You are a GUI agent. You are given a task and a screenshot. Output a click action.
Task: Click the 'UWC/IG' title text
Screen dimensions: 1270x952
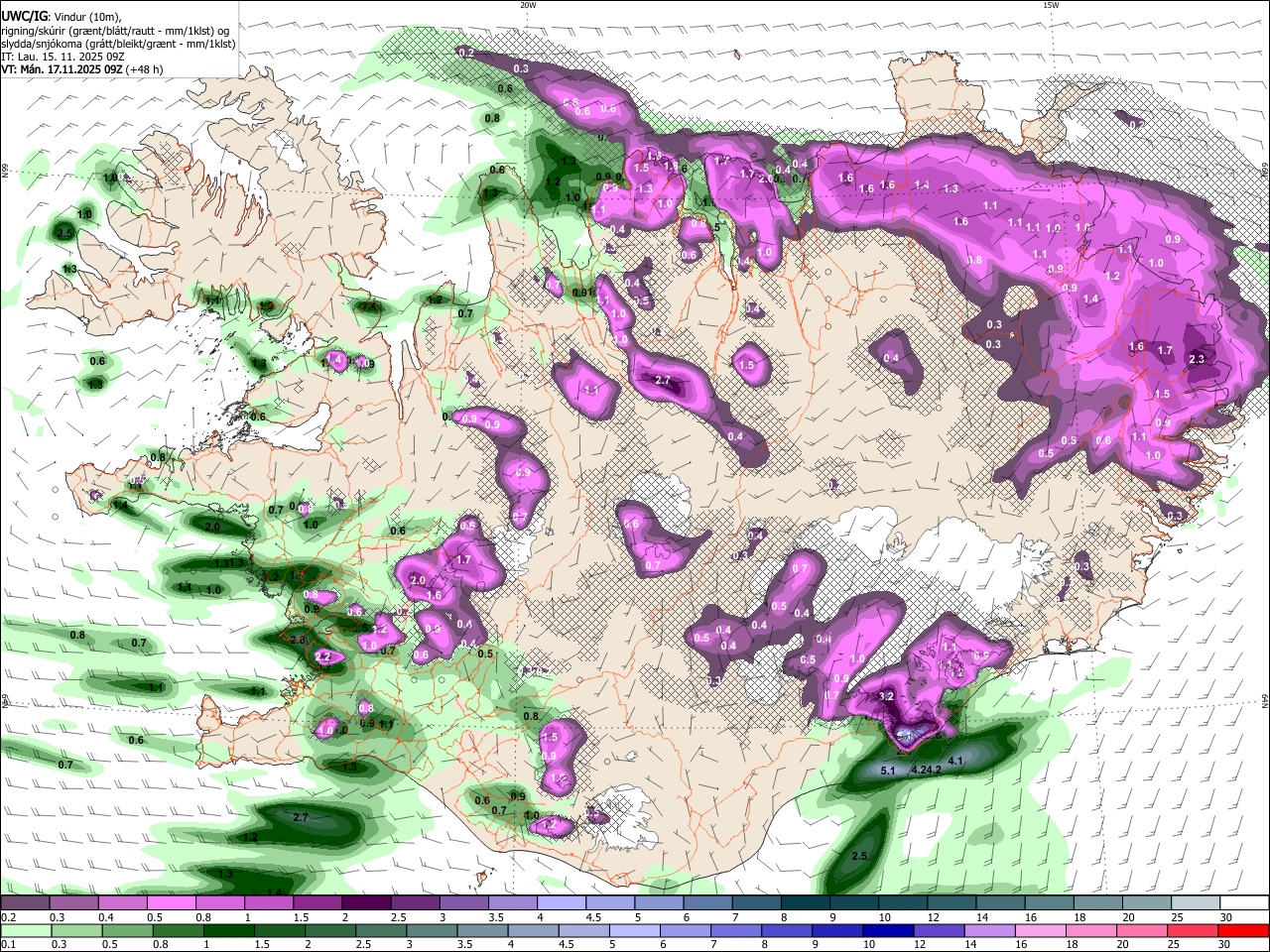pyautogui.click(x=24, y=17)
